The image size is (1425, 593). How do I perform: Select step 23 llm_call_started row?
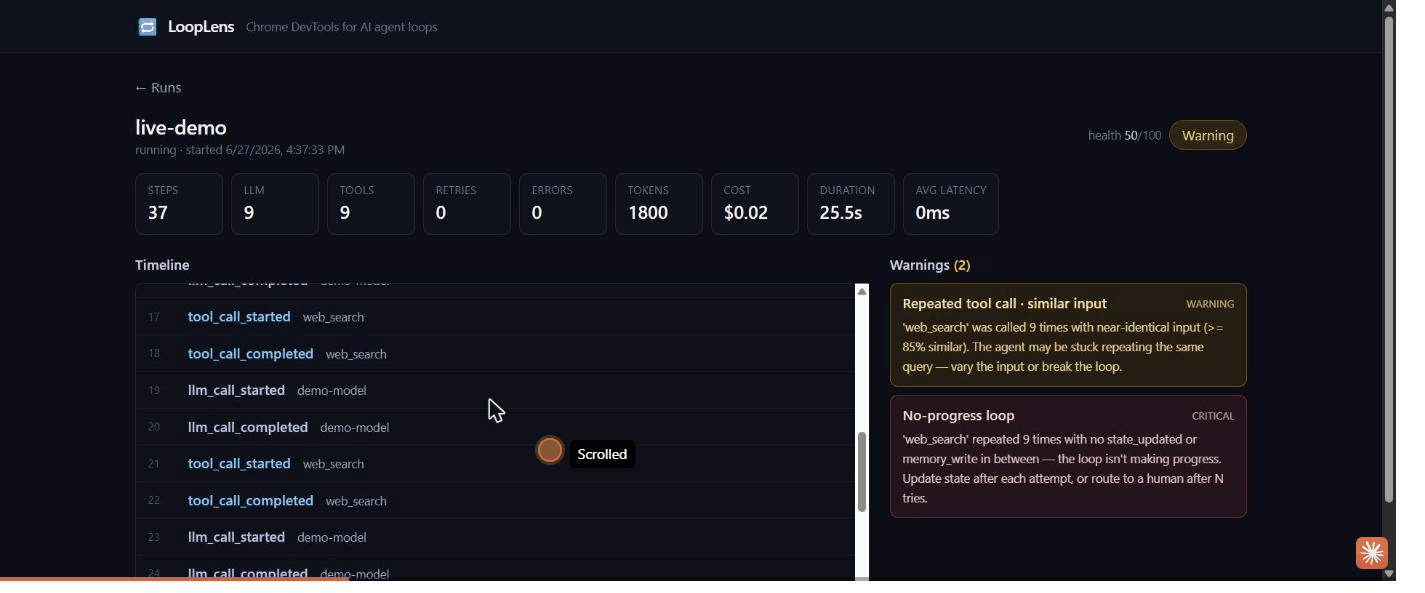coord(495,537)
